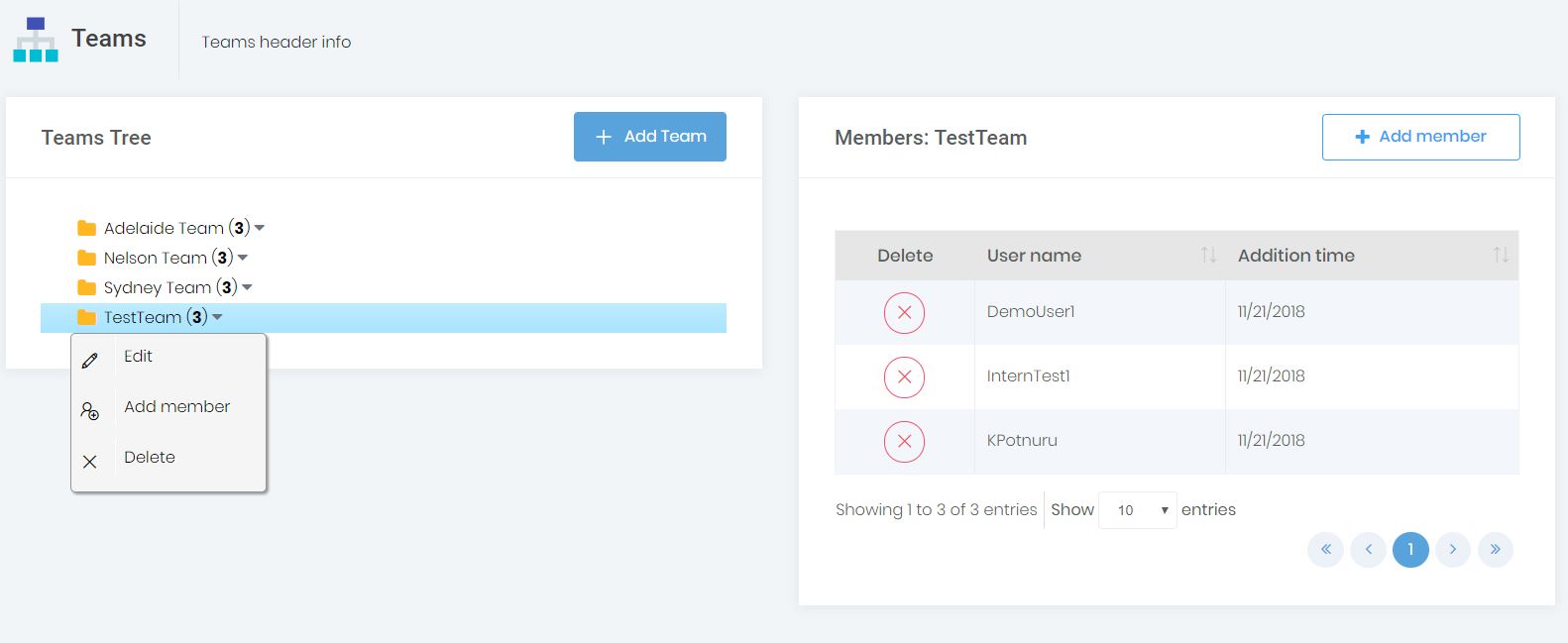Screen dimensions: 1568x643
Task: Click the pencil icon beside Edit
Action: (x=90, y=361)
